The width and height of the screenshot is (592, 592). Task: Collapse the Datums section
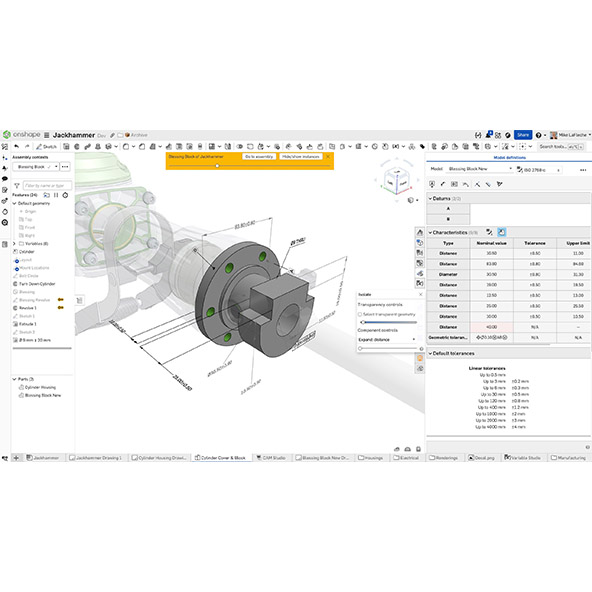[x=430, y=198]
